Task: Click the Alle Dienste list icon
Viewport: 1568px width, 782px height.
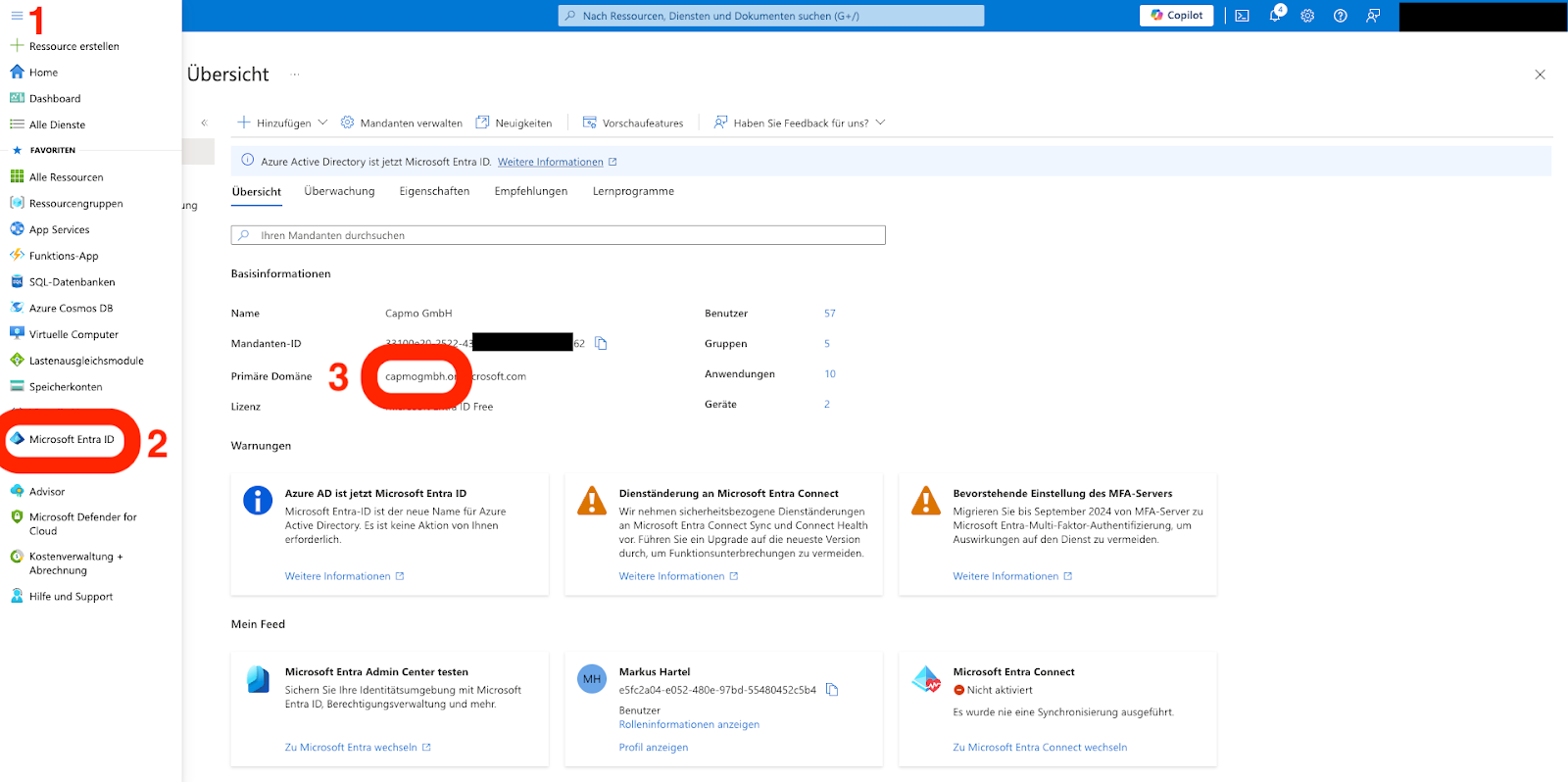Action: [x=17, y=124]
